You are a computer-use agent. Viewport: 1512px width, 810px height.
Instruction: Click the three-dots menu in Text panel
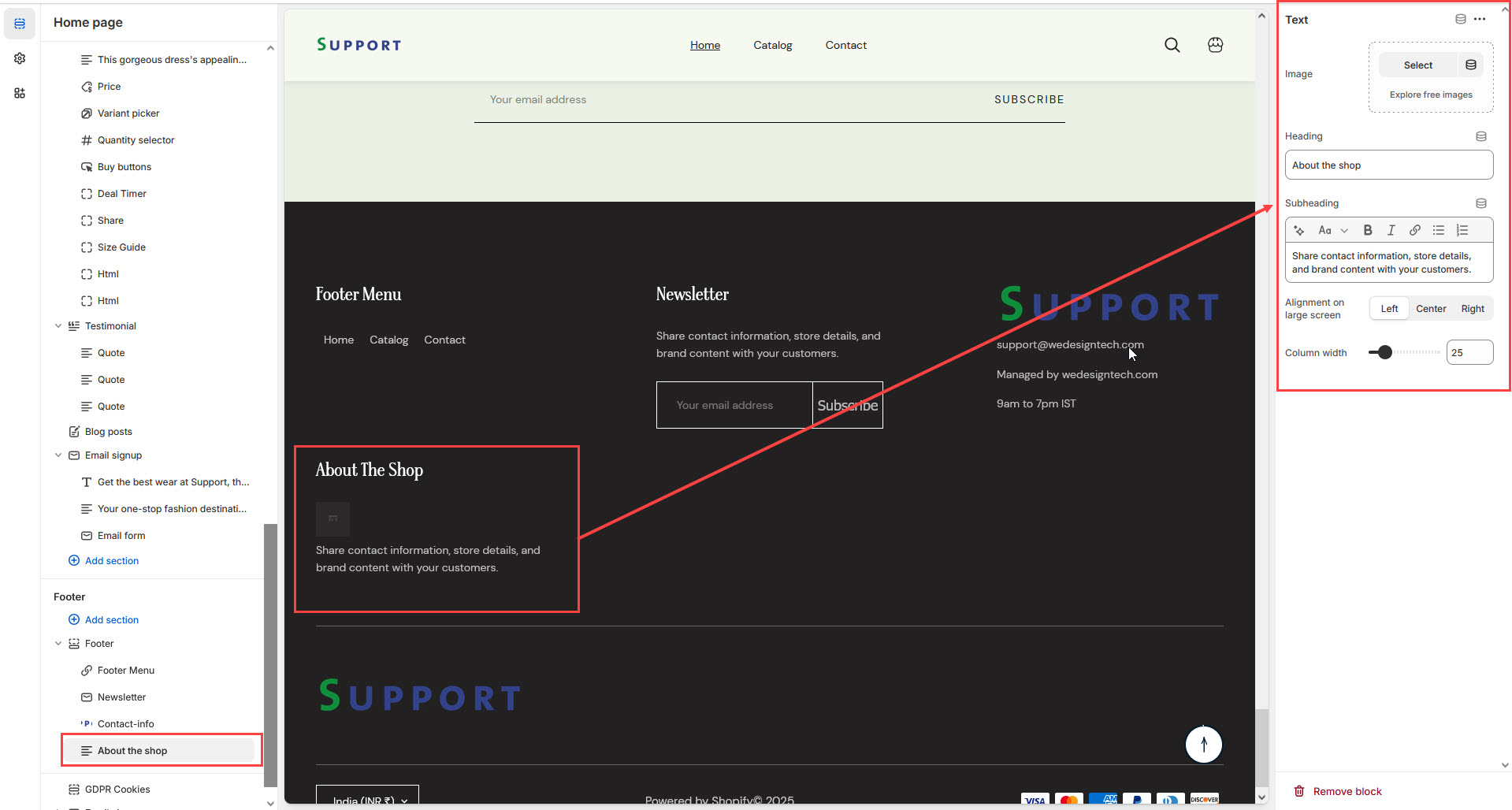1480,20
